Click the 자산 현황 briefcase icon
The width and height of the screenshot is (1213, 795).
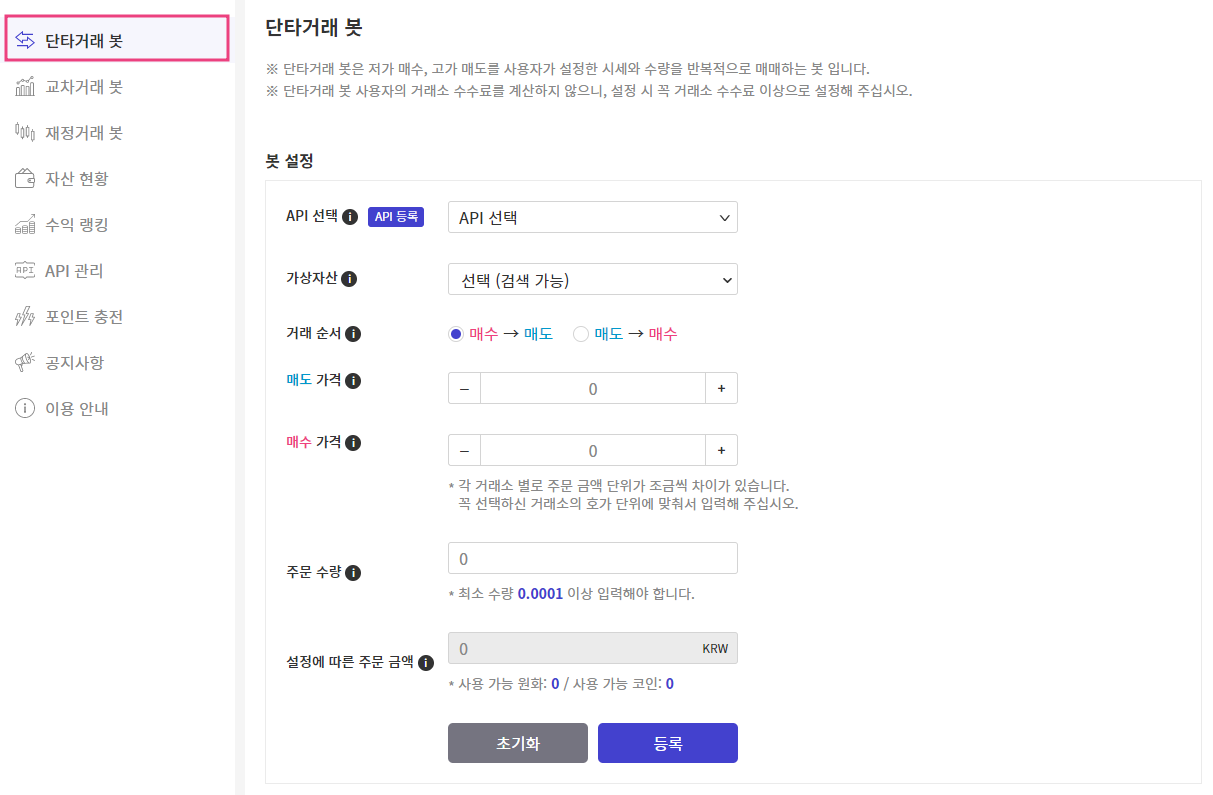(x=25, y=178)
